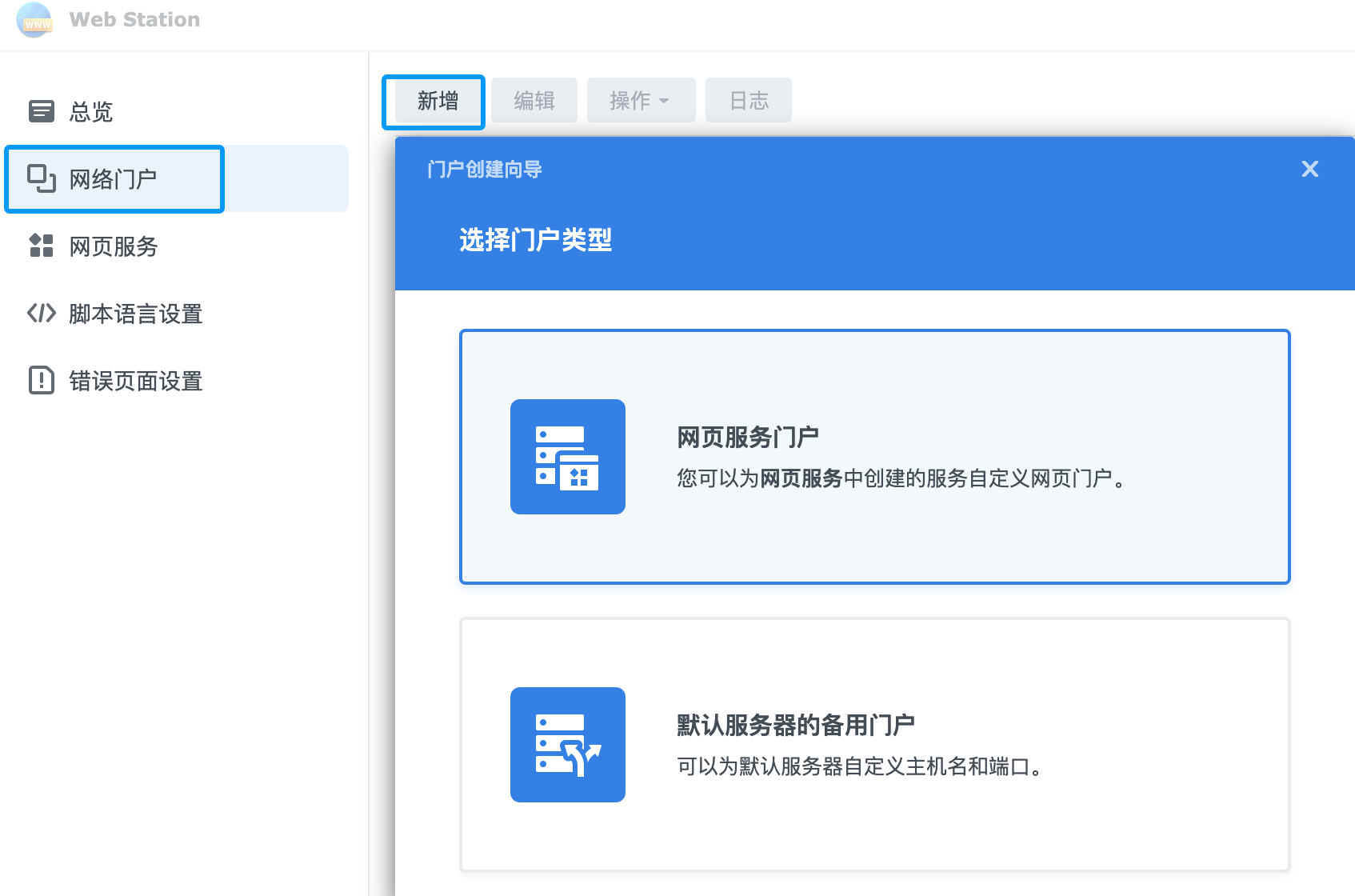The height and width of the screenshot is (896, 1355).
Task: Open 错误页面设置 in sidebar
Action: 136,381
